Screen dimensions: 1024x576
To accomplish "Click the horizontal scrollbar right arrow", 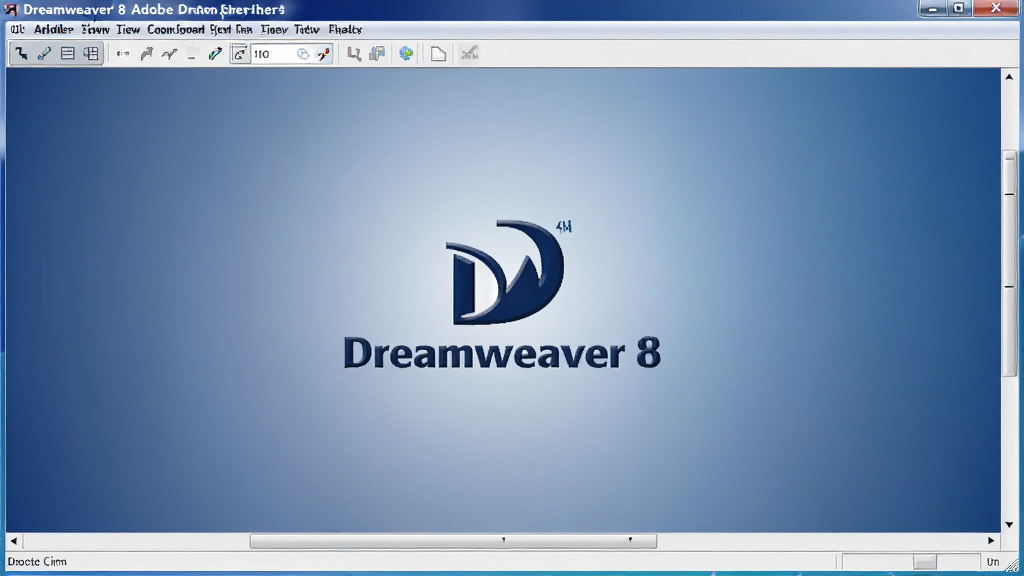I will pyautogui.click(x=991, y=541).
